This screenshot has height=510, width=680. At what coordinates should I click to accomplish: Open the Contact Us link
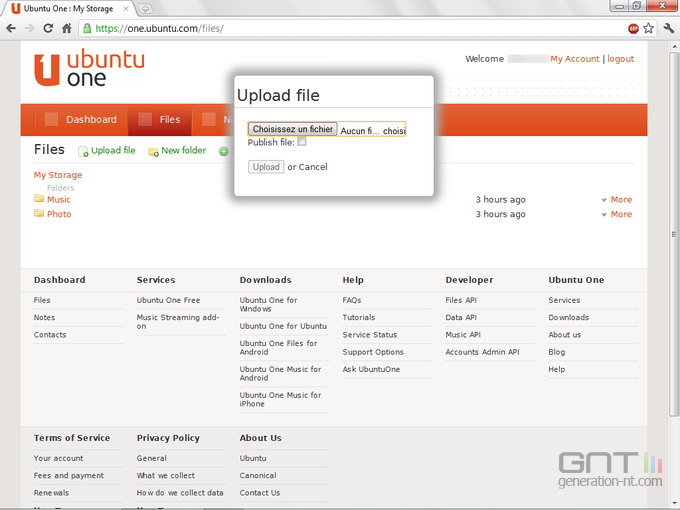(x=260, y=493)
